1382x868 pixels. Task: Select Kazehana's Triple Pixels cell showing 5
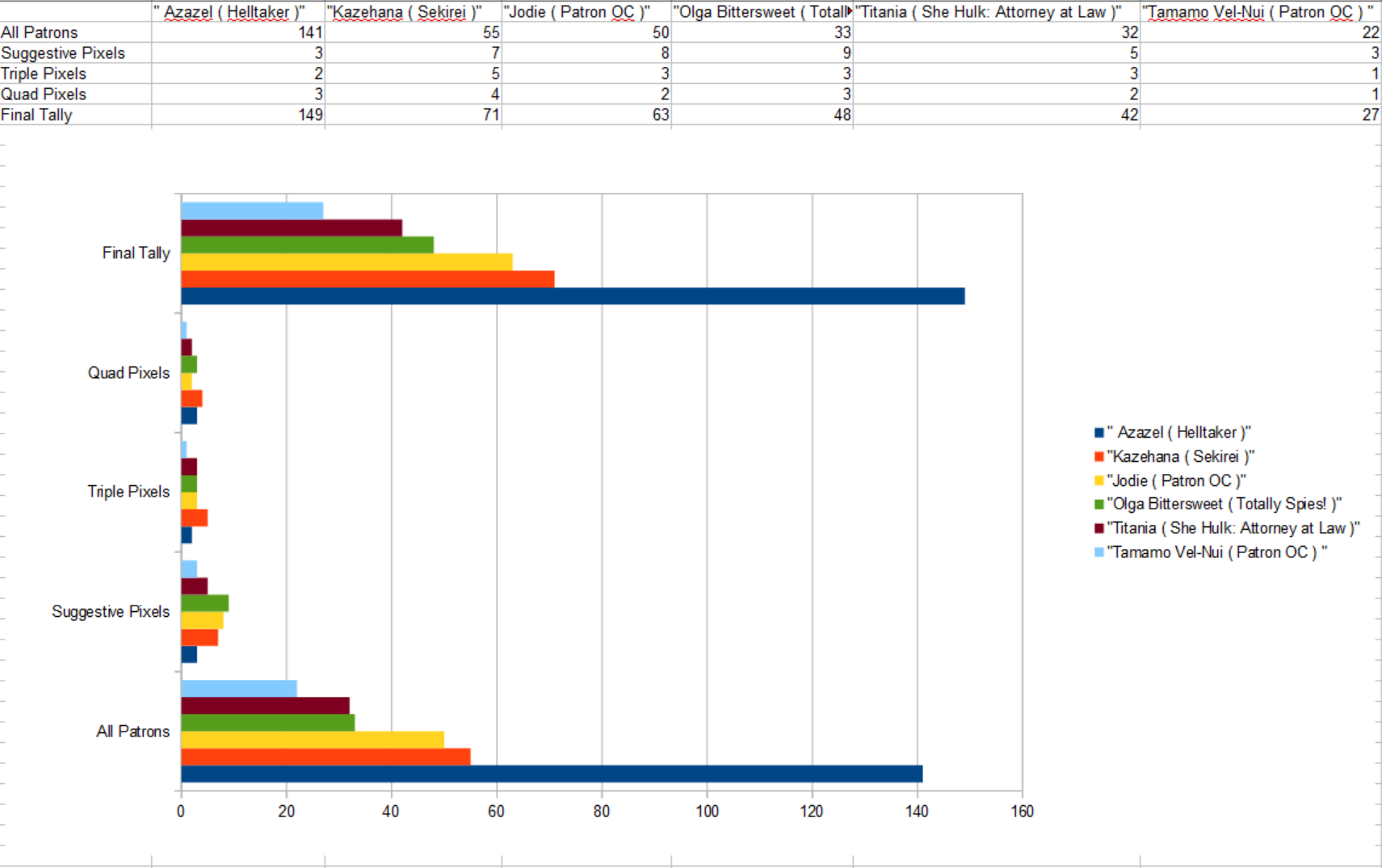pos(413,73)
